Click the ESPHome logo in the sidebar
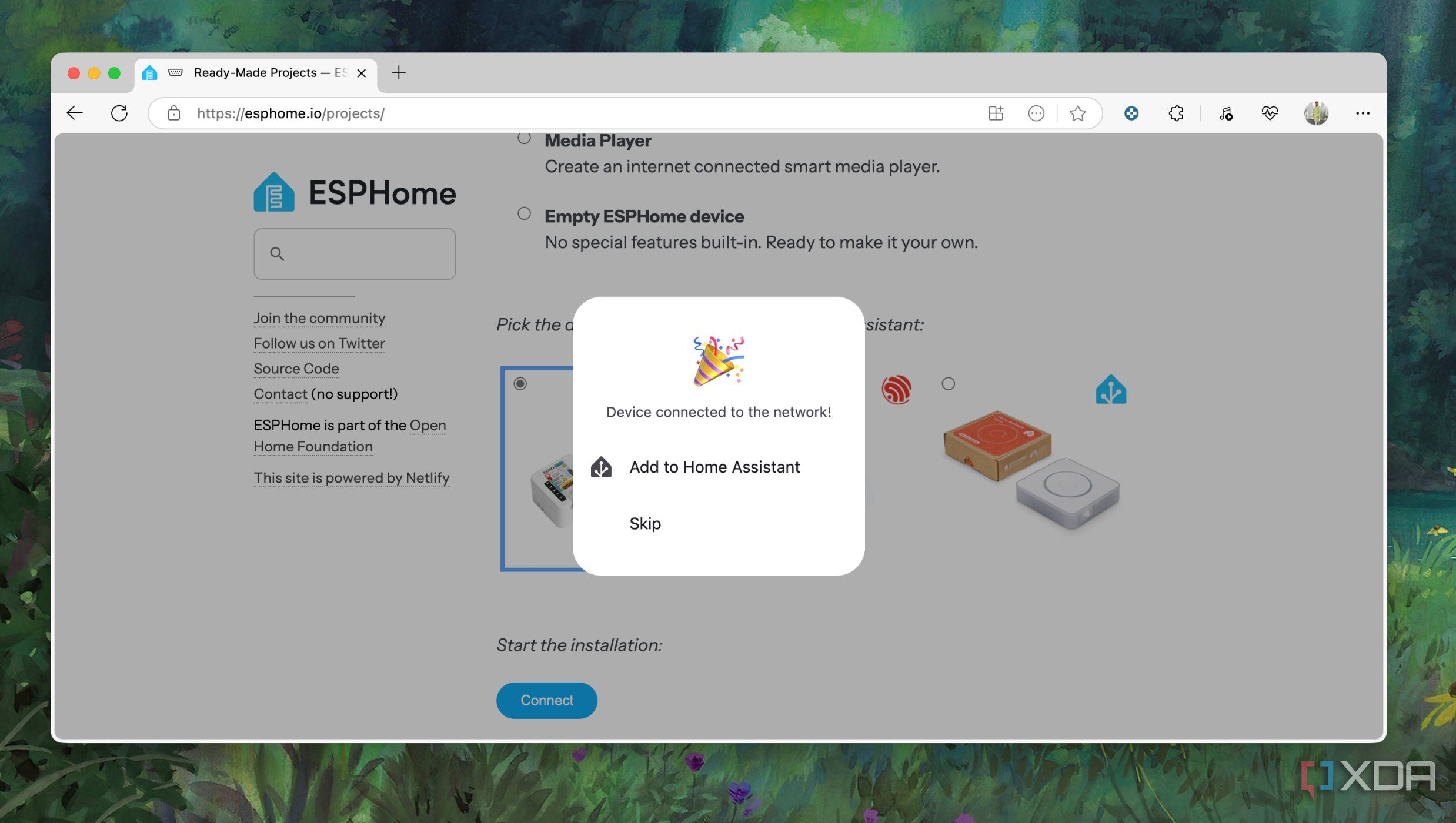This screenshot has height=823, width=1456. 273,192
